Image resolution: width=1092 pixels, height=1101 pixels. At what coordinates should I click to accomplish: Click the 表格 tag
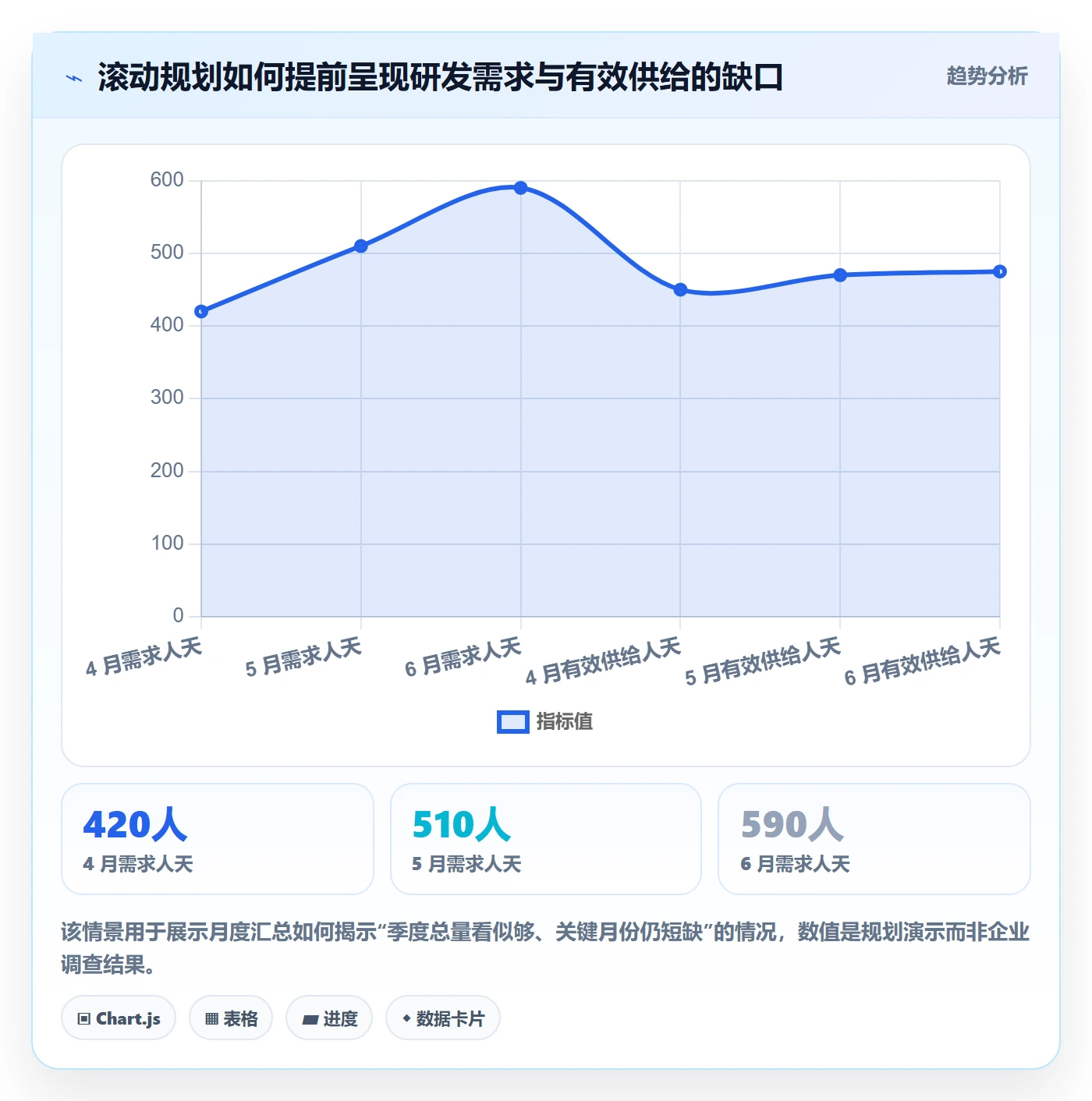coord(231,1018)
